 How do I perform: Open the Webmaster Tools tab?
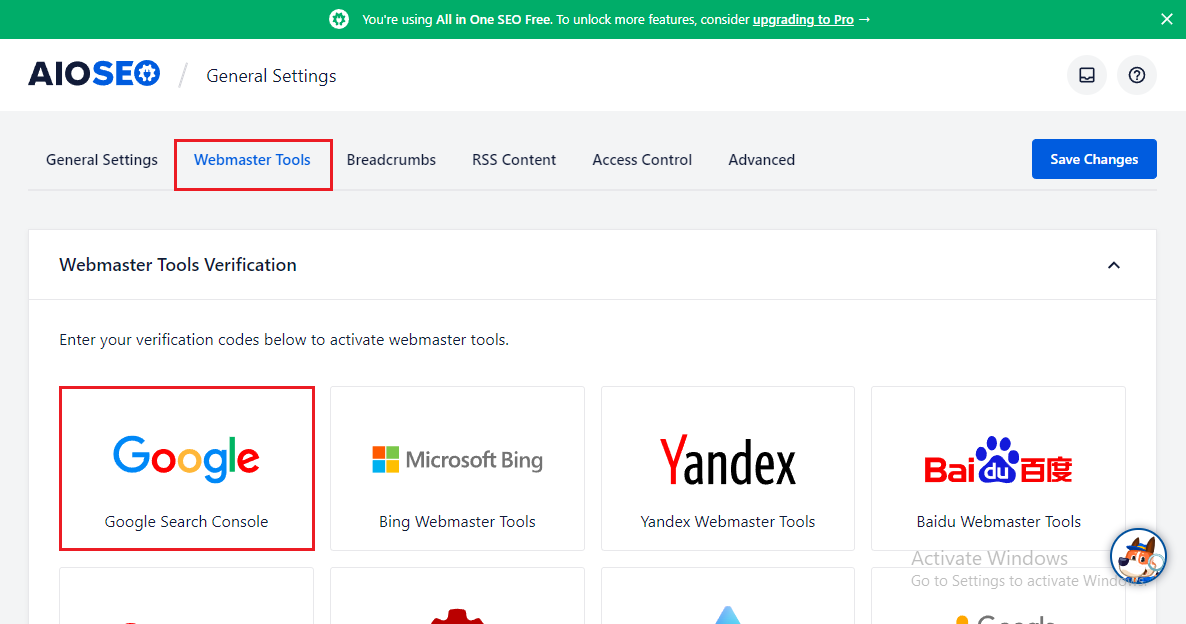pyautogui.click(x=252, y=160)
